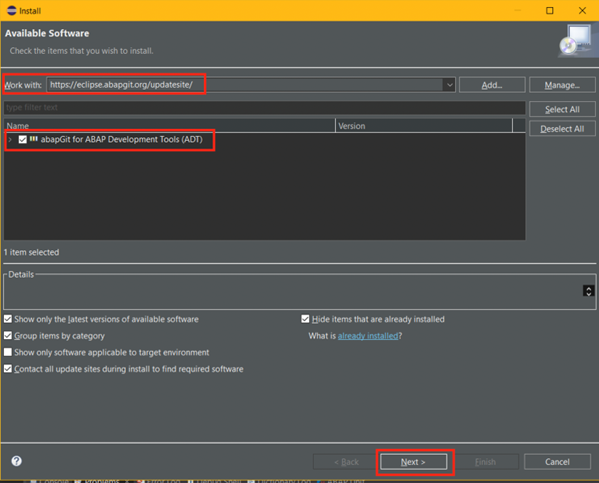Click the abapGit category icon
The height and width of the screenshot is (483, 599).
pos(34,139)
